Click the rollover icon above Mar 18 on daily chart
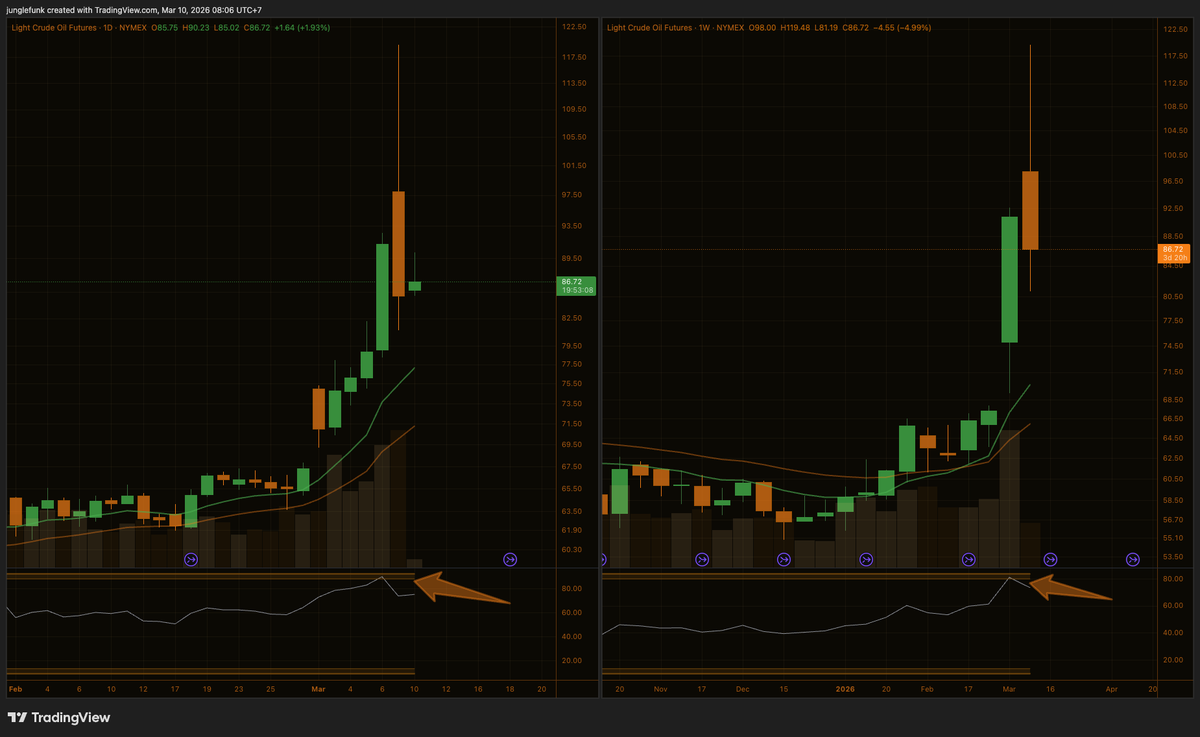This screenshot has width=1200, height=737. (510, 559)
